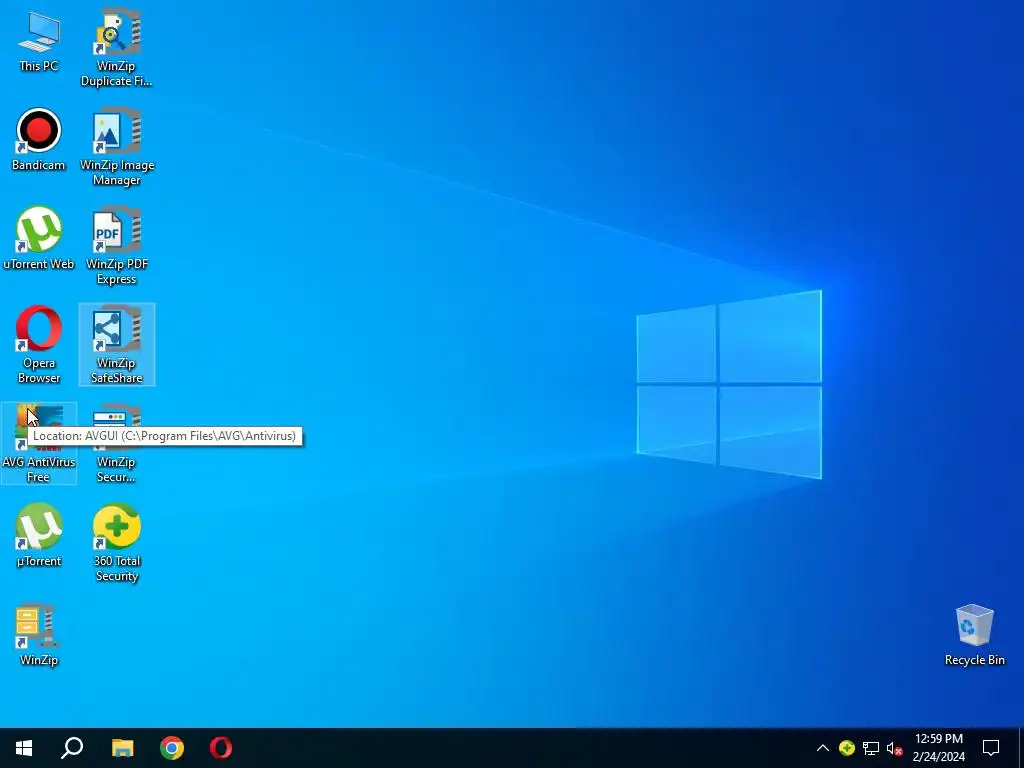Viewport: 1024px width, 768px height.
Task: Select the WinZip SafeShare icon
Action: (x=116, y=345)
